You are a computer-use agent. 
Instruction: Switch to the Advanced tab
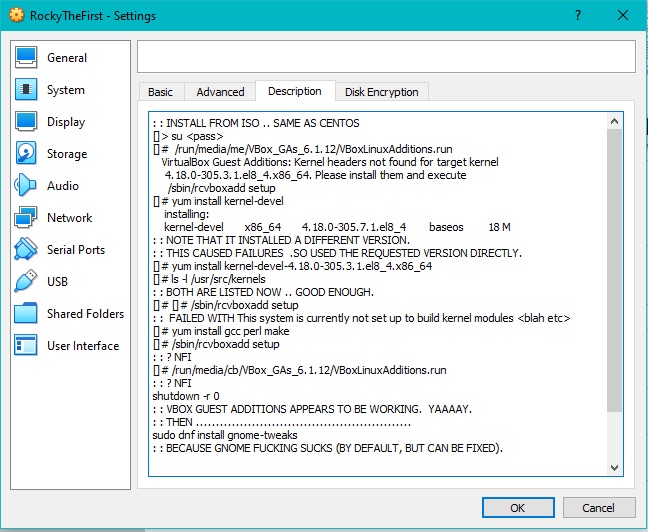220,92
